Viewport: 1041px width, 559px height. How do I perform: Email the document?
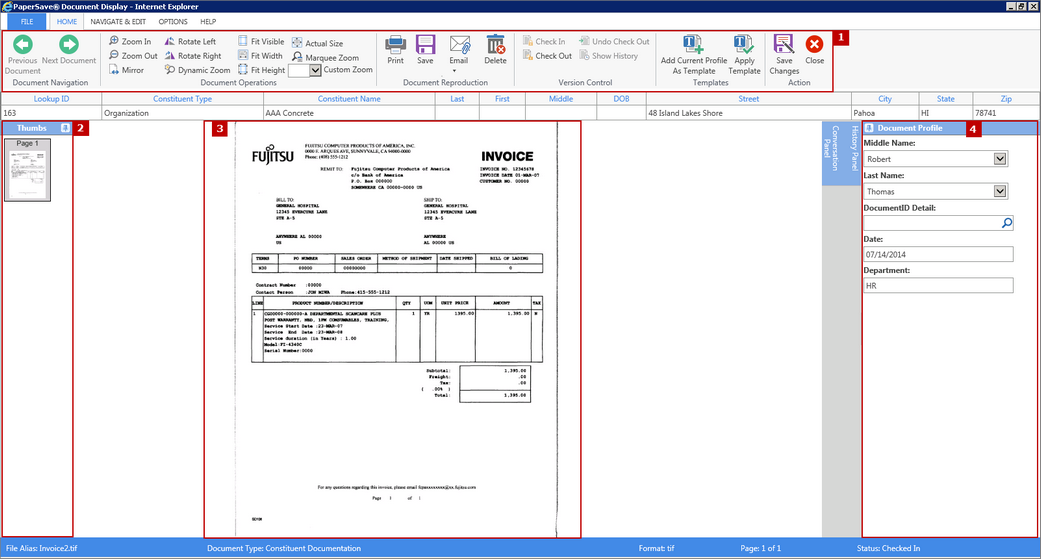459,50
